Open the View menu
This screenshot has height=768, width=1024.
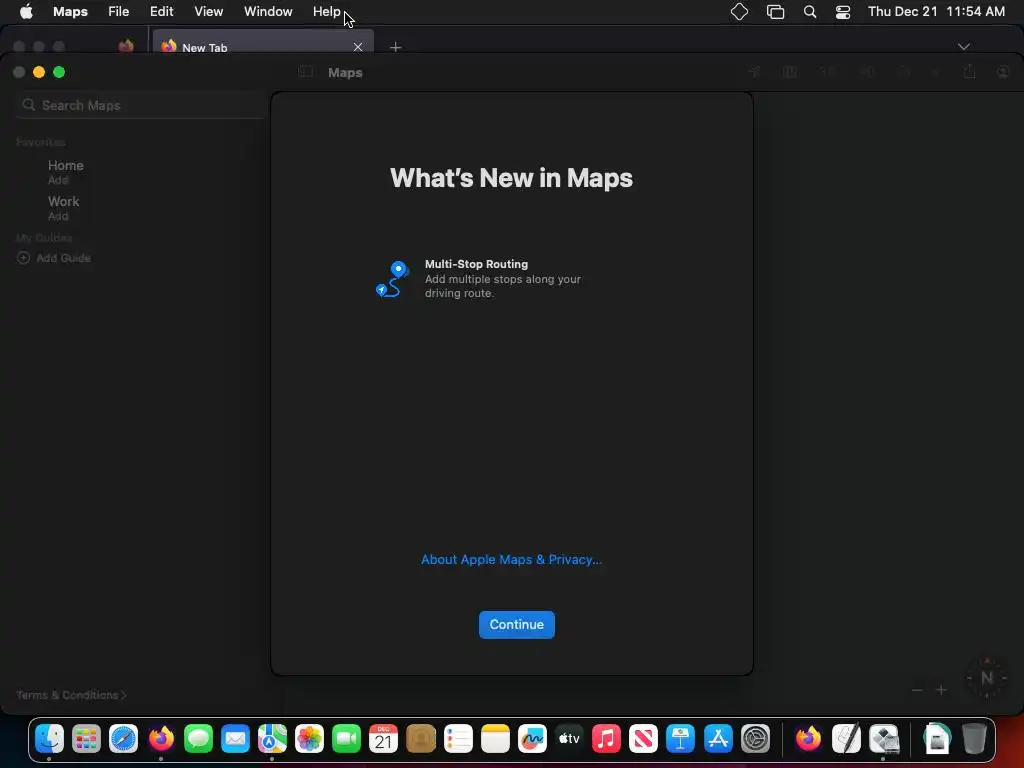[x=208, y=12]
